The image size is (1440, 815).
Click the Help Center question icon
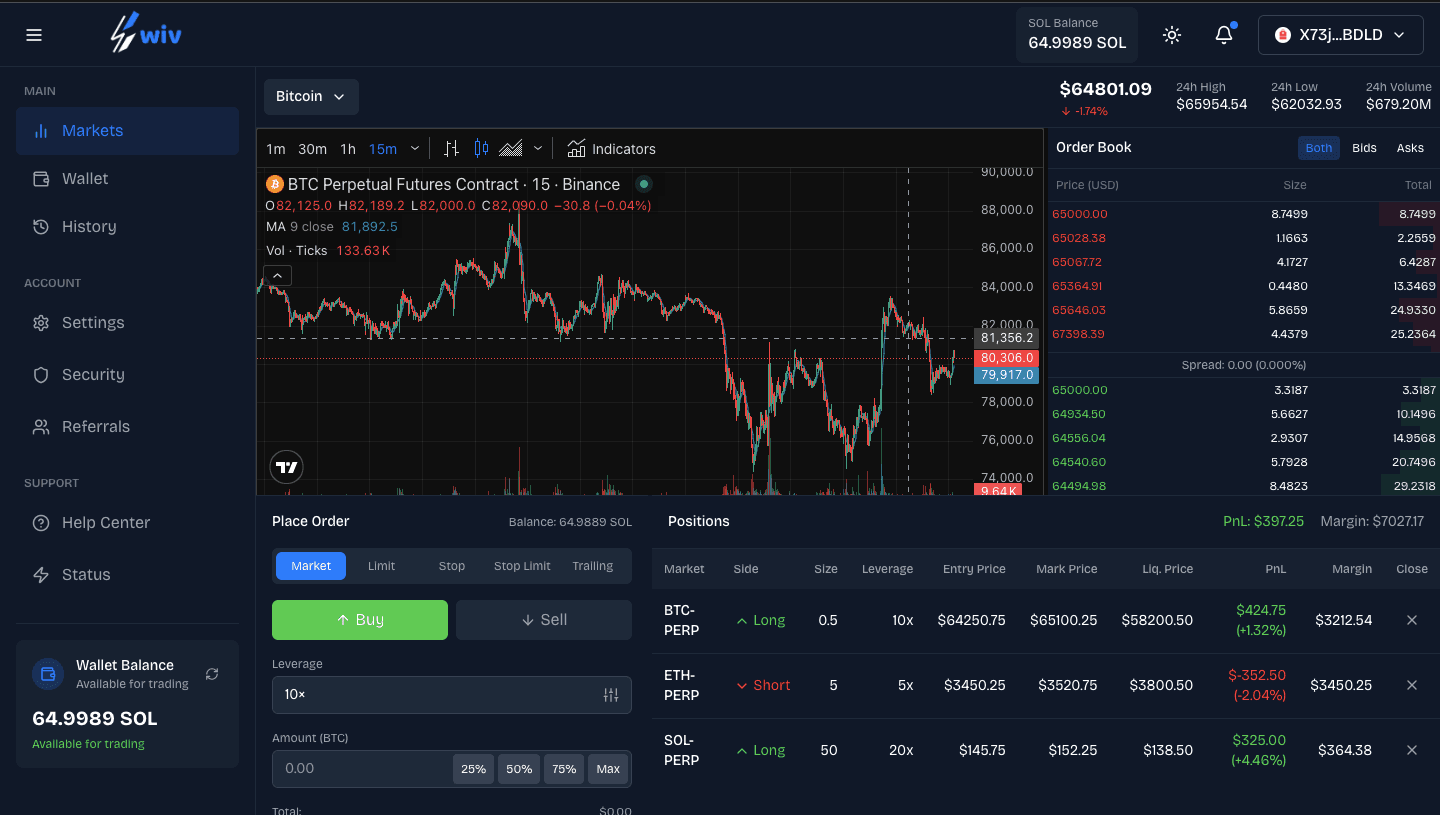click(41, 523)
